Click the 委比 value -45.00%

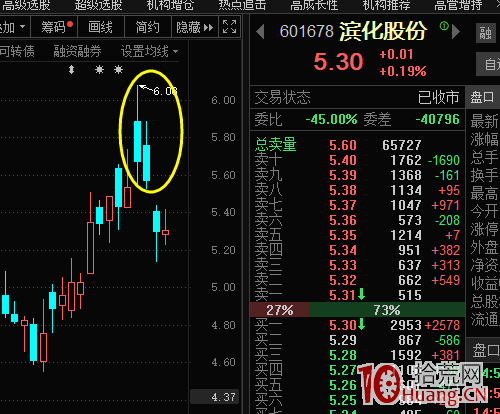(x=331, y=119)
